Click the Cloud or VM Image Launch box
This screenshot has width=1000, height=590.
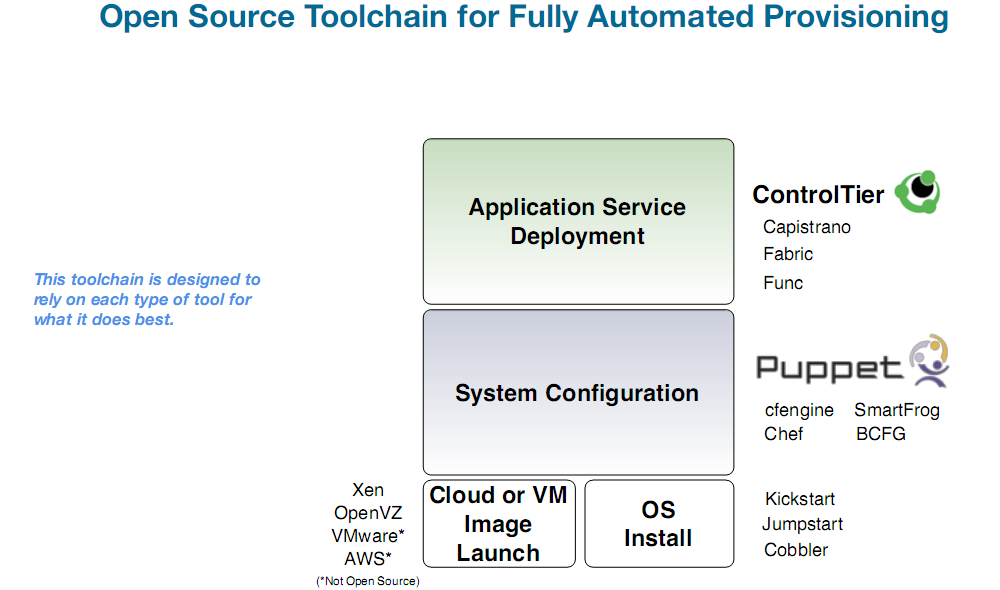coord(498,524)
